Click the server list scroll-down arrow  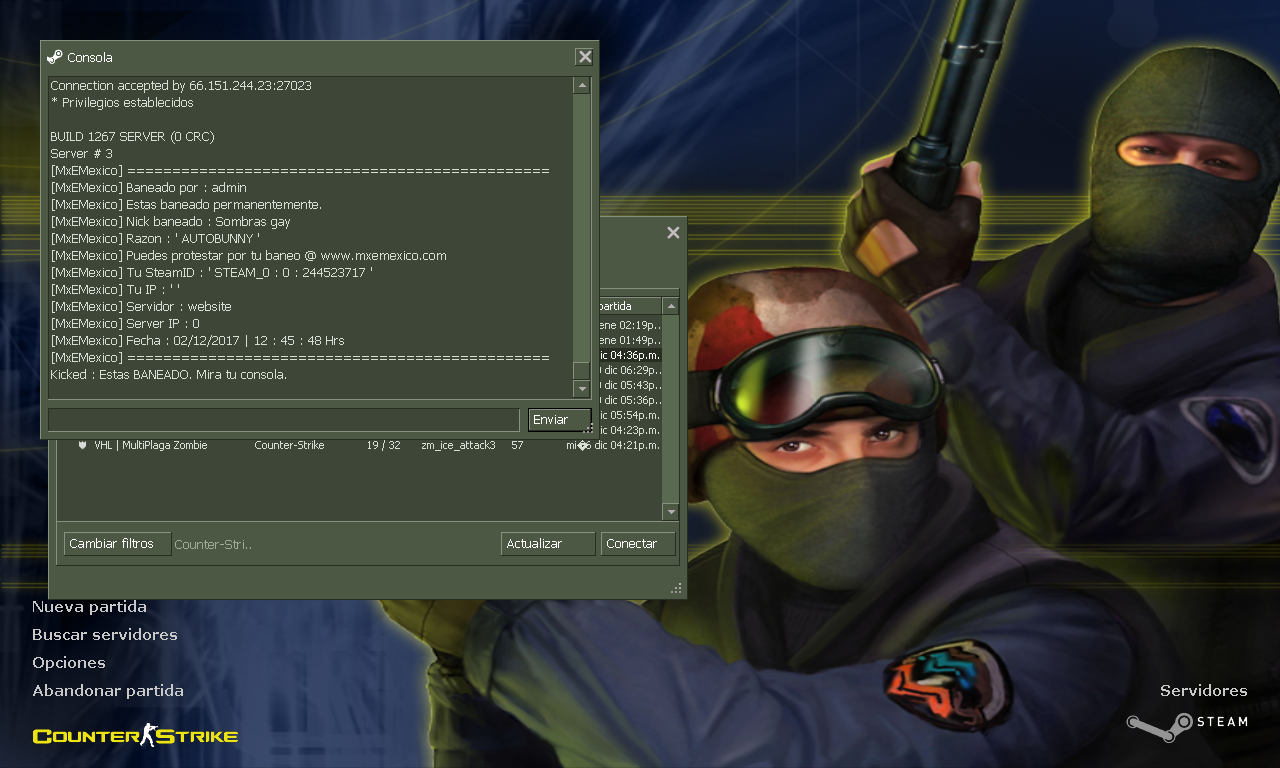[671, 512]
